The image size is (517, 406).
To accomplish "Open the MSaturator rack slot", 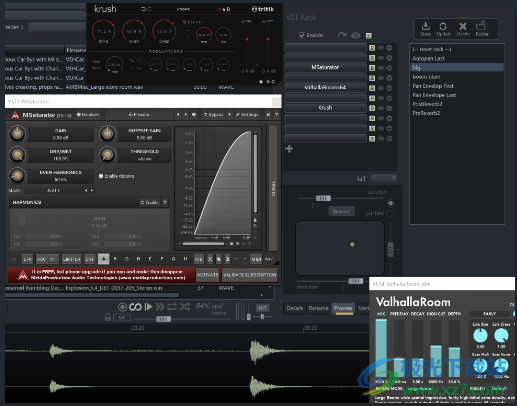I will click(x=325, y=68).
